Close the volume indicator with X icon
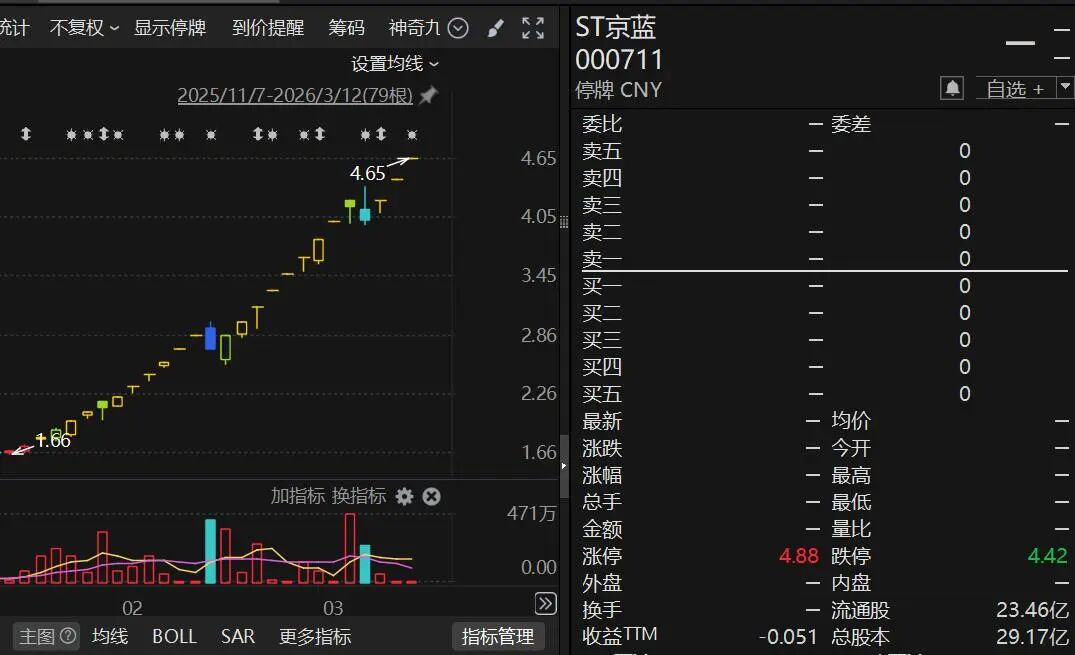Viewport: 1075px width, 655px height. click(x=431, y=496)
